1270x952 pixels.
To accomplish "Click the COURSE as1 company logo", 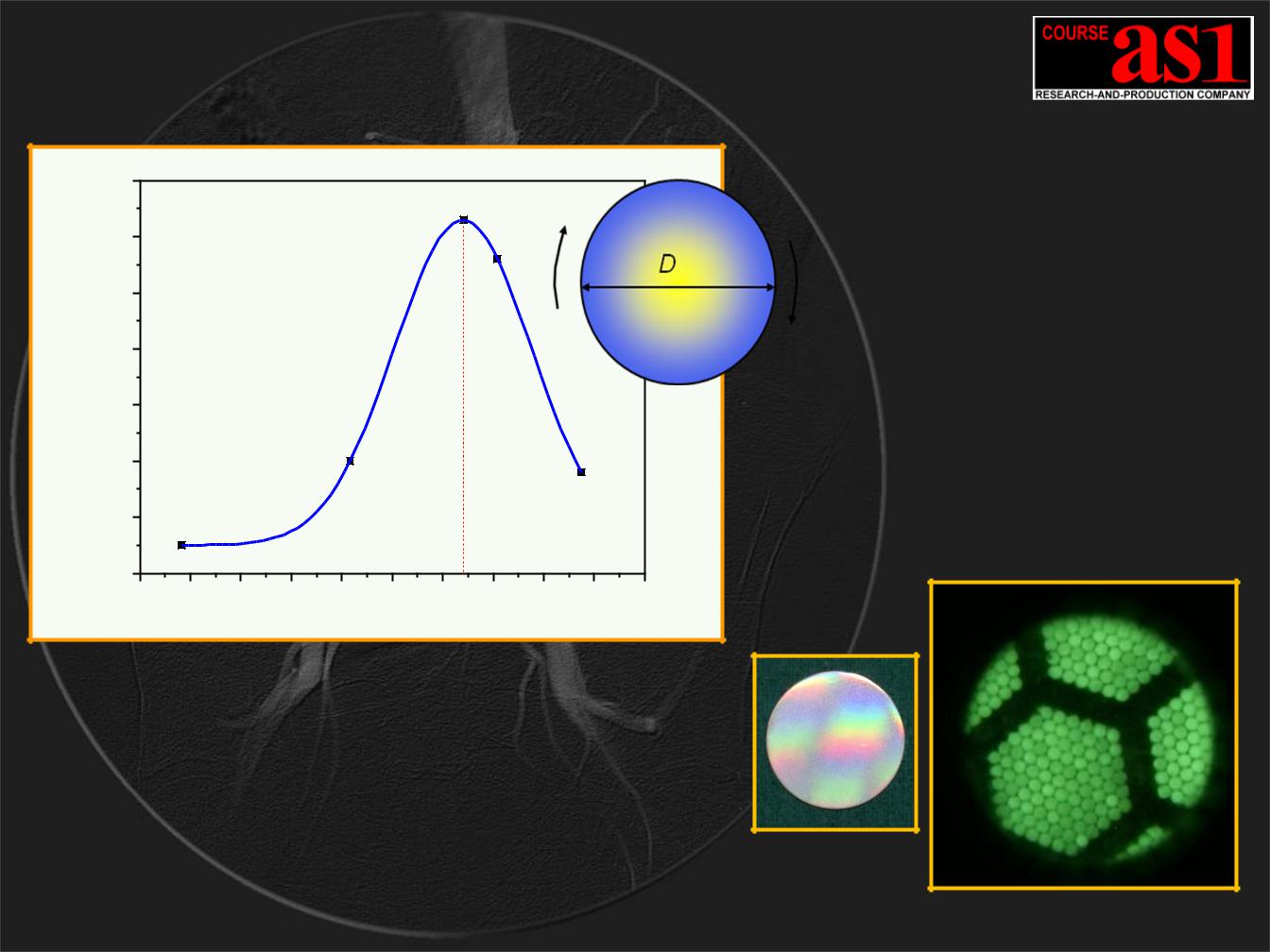I will point(1142,58).
